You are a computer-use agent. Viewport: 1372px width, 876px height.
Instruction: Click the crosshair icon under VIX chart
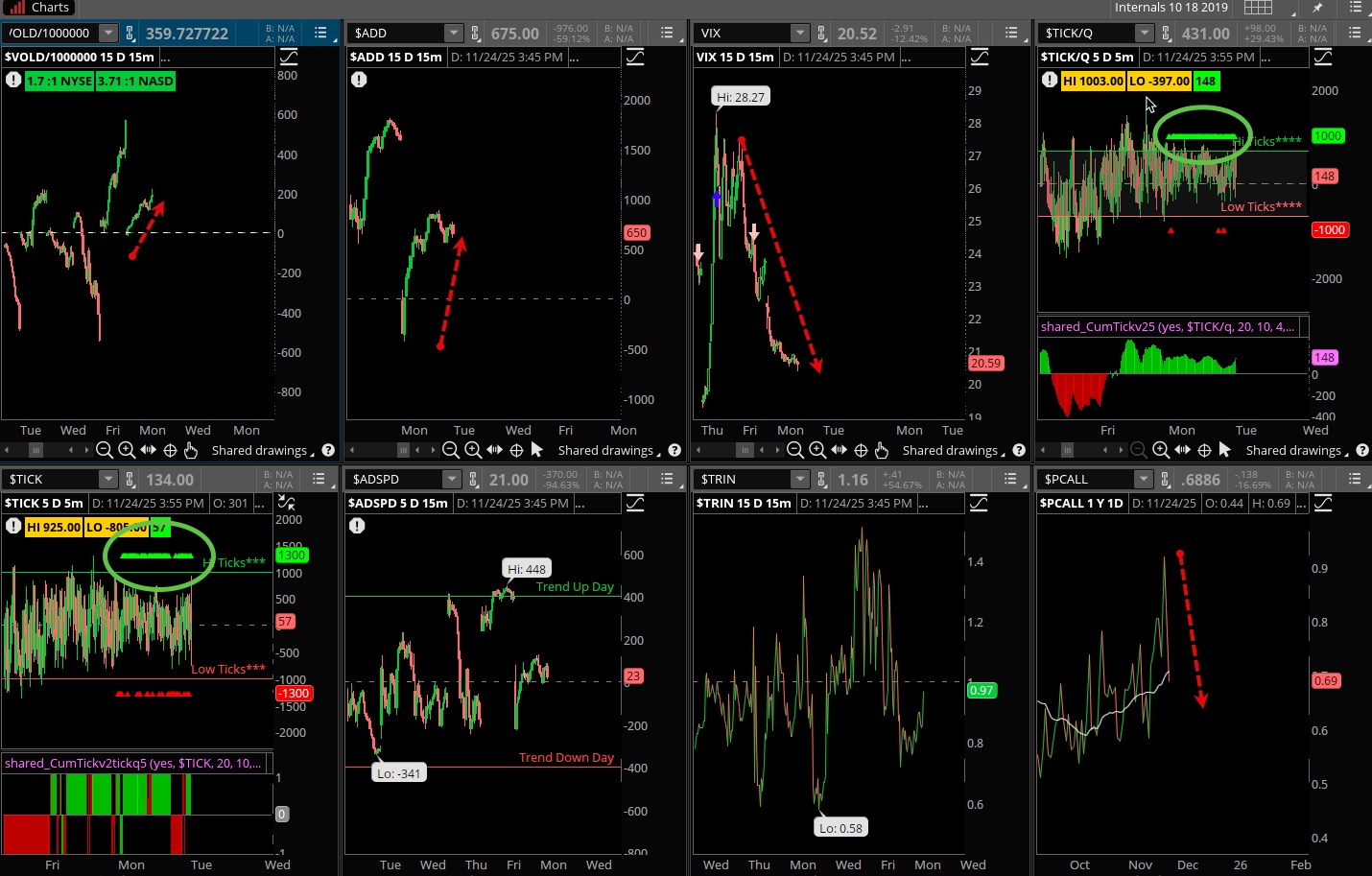[x=861, y=450]
